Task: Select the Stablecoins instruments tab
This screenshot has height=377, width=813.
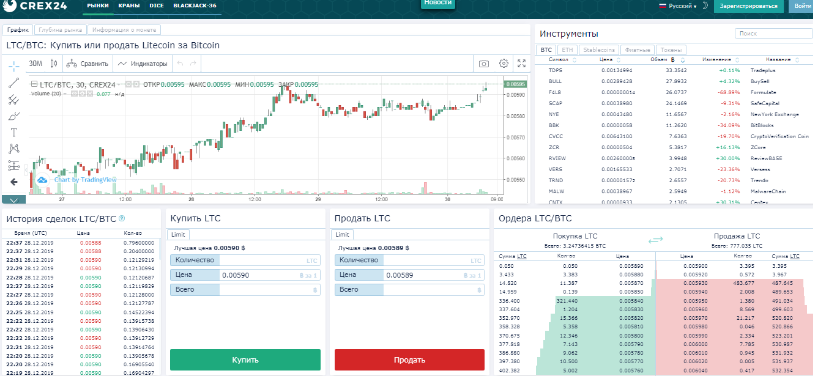Action: 599,50
